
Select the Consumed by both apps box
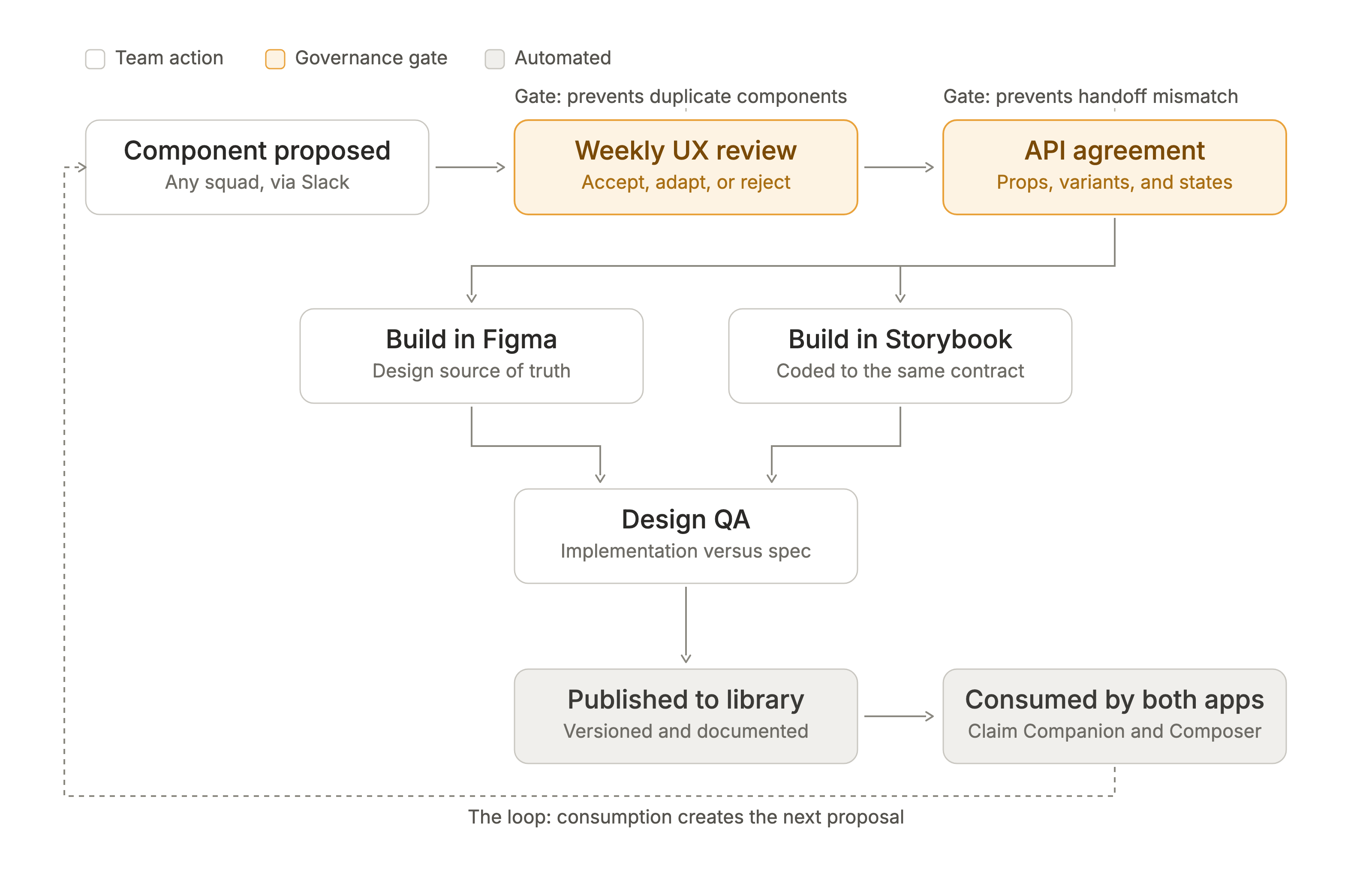coord(1114,716)
